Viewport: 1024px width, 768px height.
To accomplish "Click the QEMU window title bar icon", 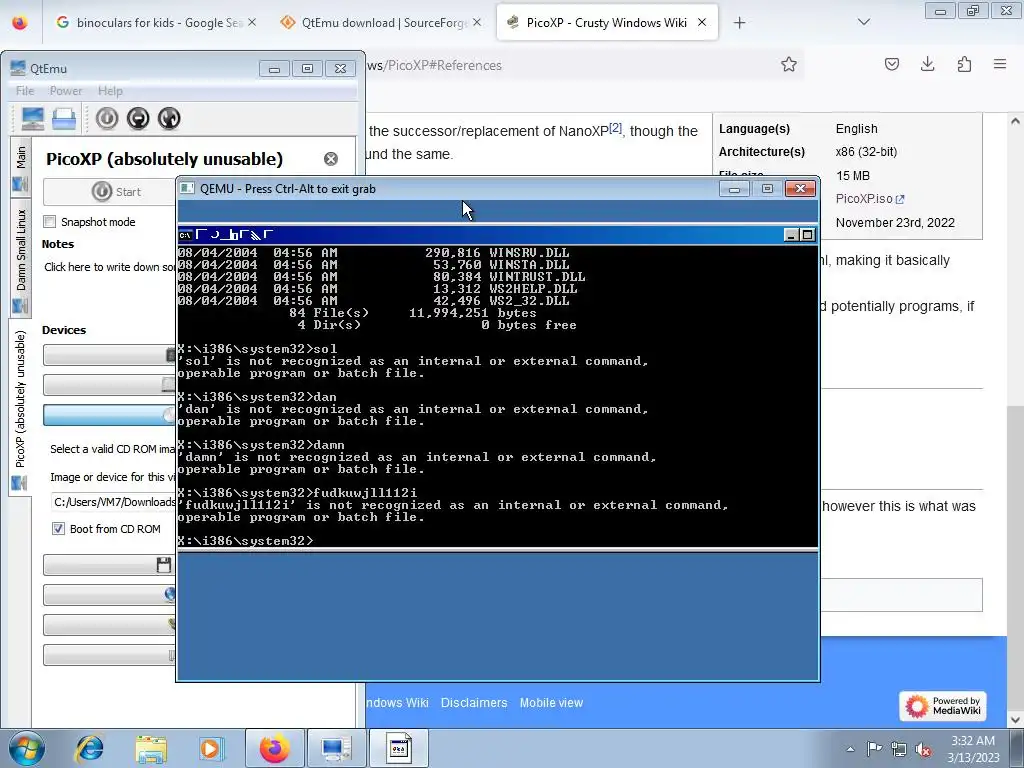I will 187,189.
